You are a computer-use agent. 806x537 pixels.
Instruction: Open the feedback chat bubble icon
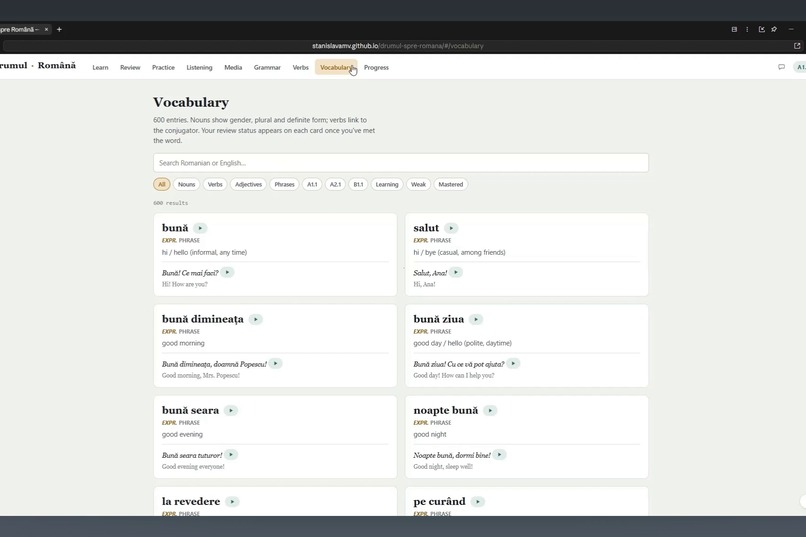[781, 67]
